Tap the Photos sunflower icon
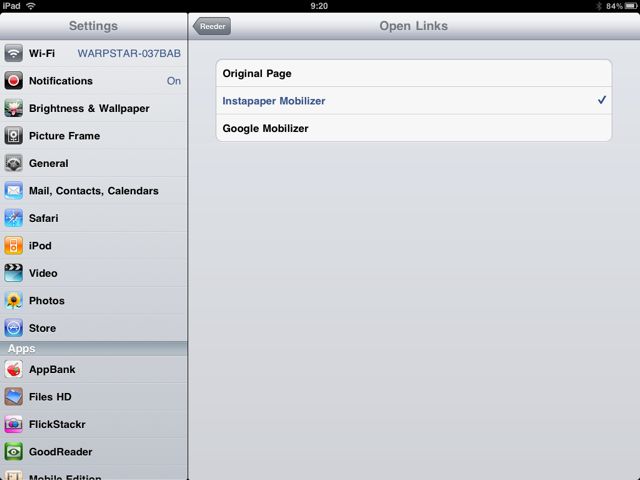Viewport: 640px width, 480px height. click(x=13, y=300)
